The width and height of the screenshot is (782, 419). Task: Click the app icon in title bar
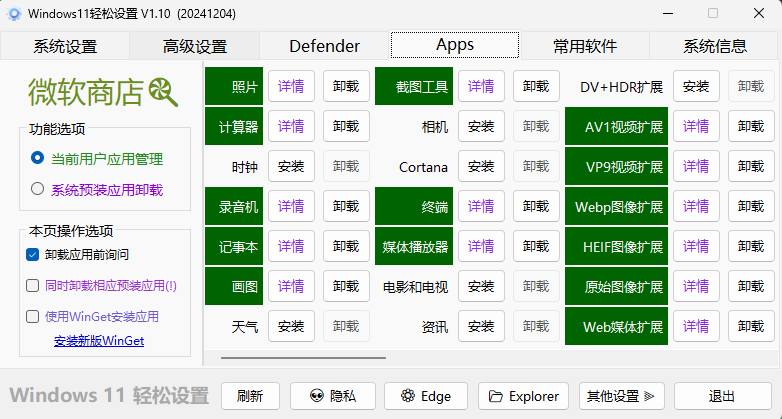click(14, 14)
